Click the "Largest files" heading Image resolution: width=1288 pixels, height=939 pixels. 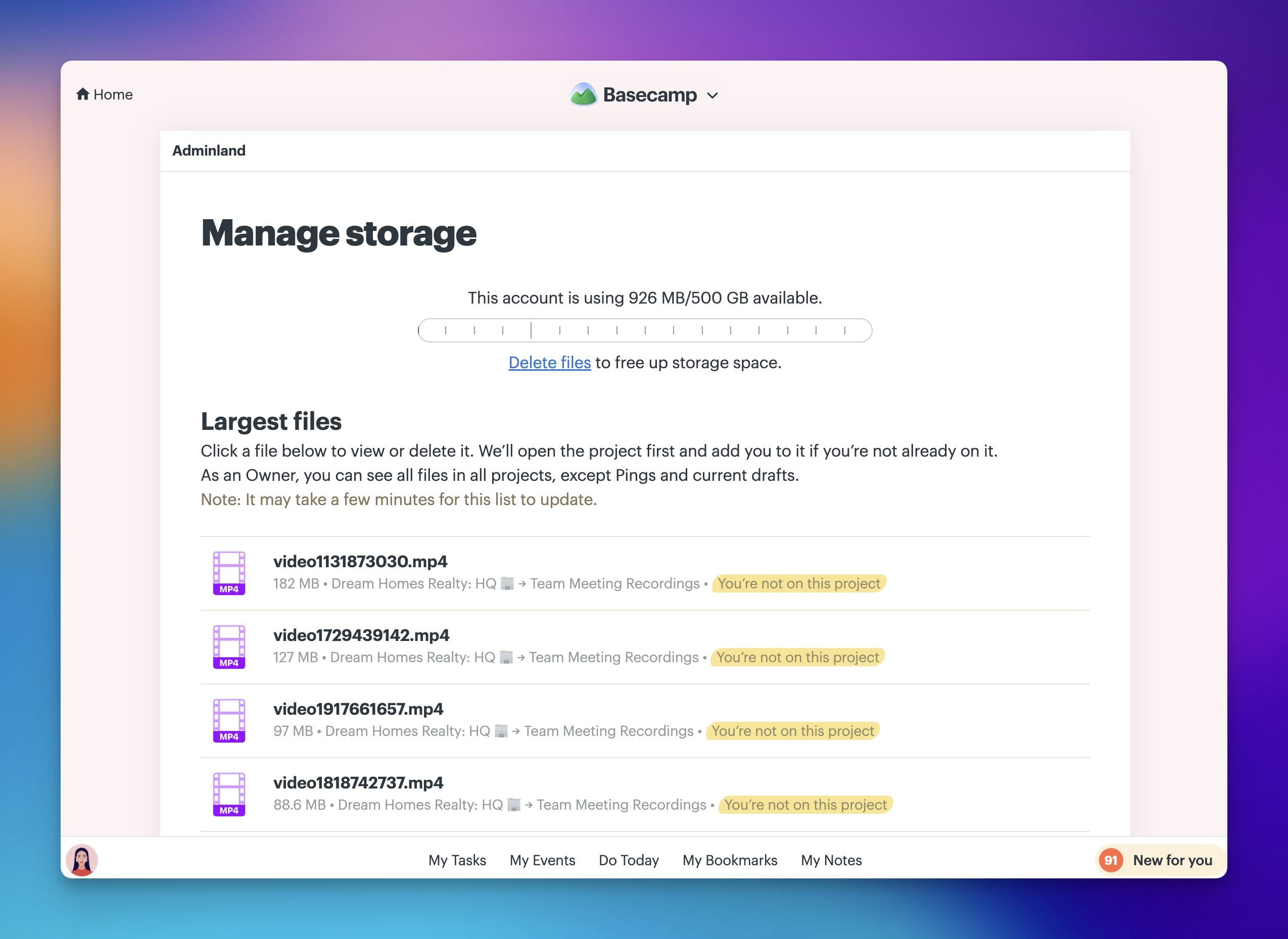pos(271,421)
